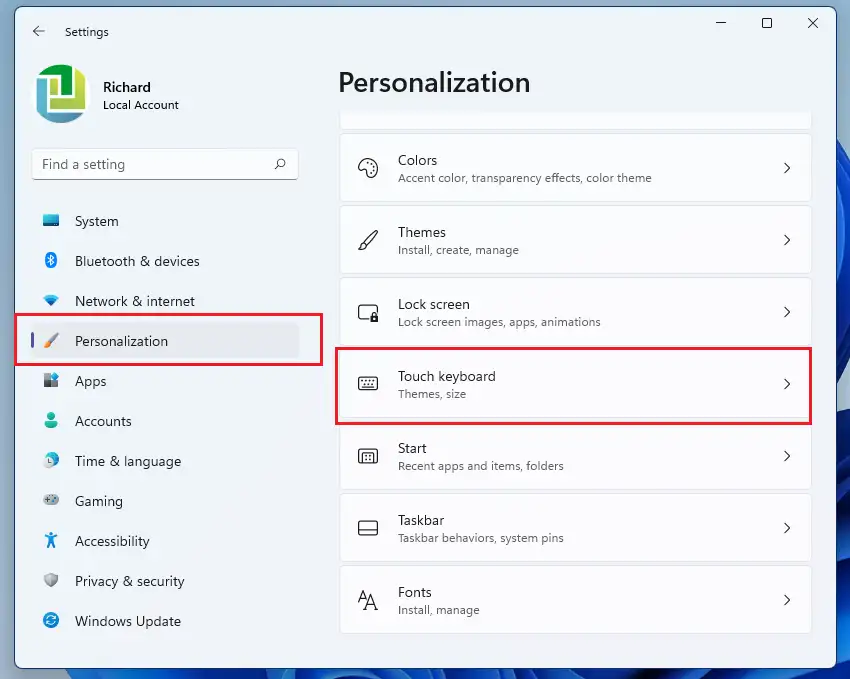Click the back arrow in Settings
850x679 pixels.
tap(38, 31)
